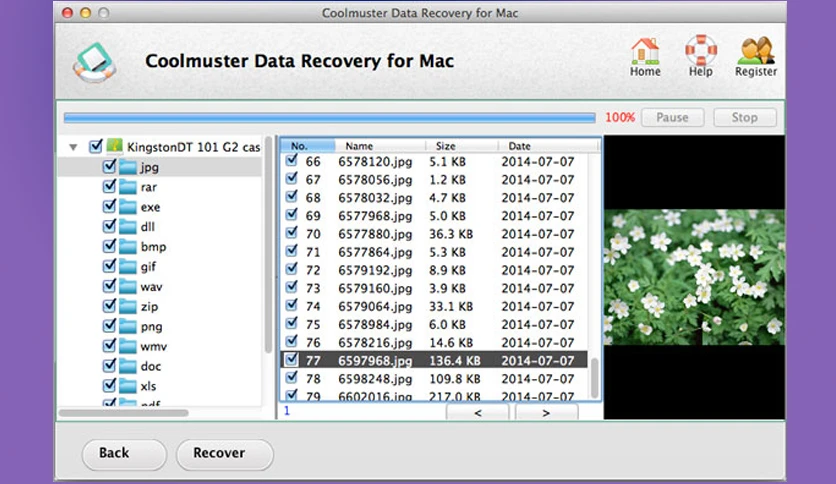
Task: Uncheck checkbox for file 6578120.jpg
Action: 292,160
